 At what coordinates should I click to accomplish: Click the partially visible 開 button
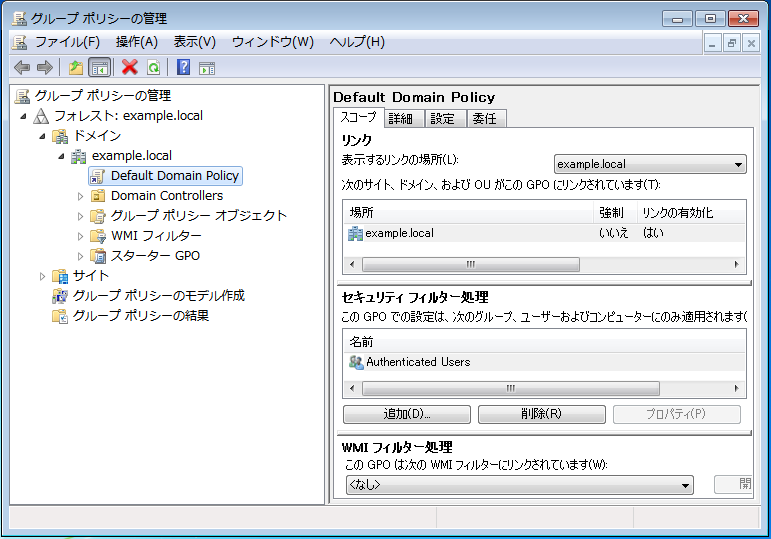733,485
